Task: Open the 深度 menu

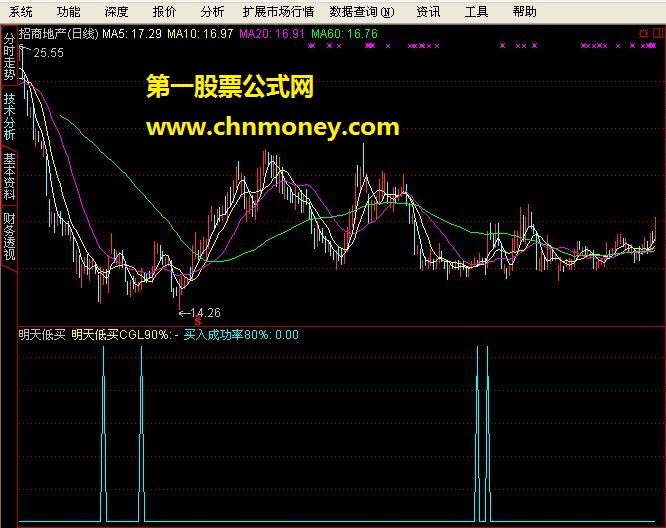Action: (x=116, y=12)
